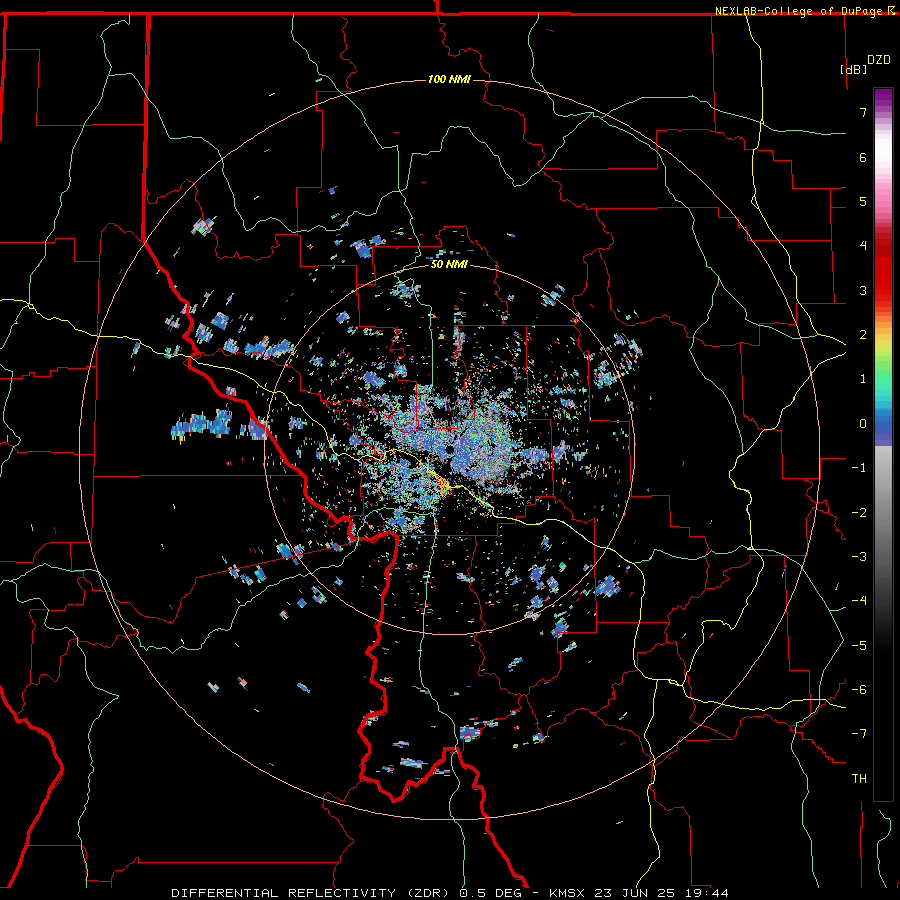
Task: Click the 4 tick label on the color scale
Action: point(863,246)
